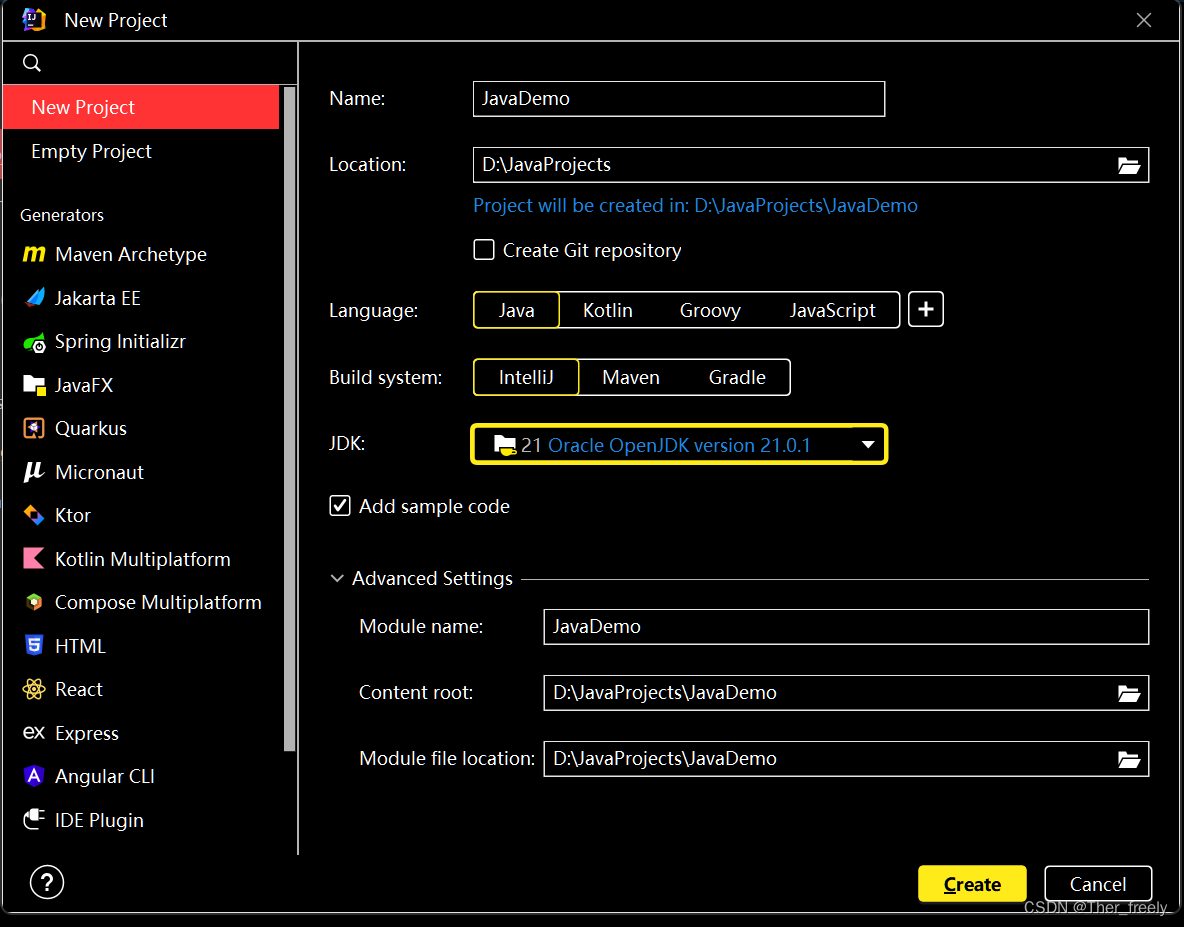Screen dimensions: 1184x927
Task: Select the React generator label
Action: (79, 689)
